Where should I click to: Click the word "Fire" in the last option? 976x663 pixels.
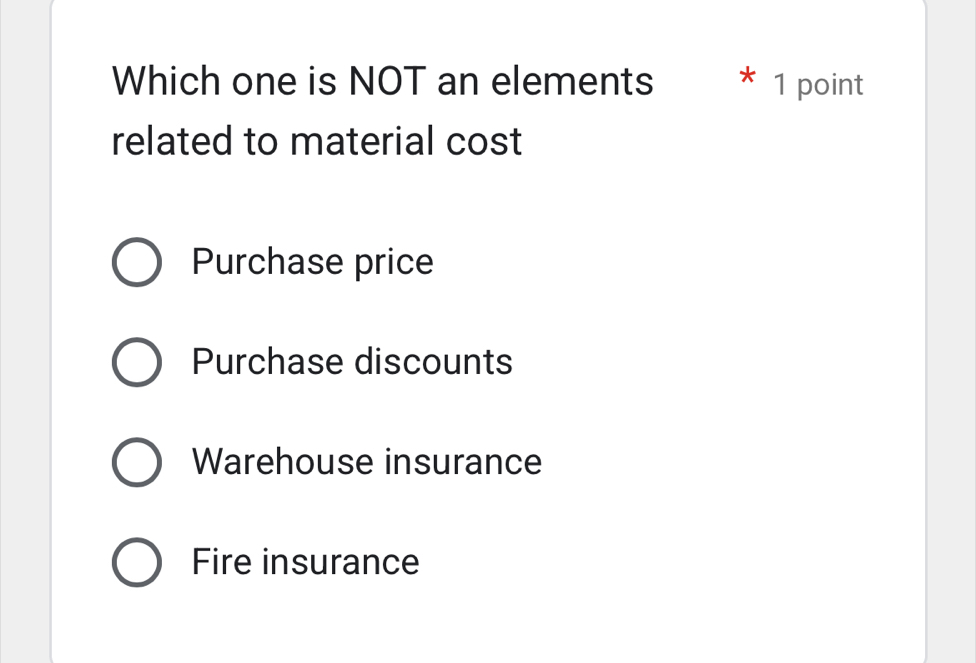221,562
